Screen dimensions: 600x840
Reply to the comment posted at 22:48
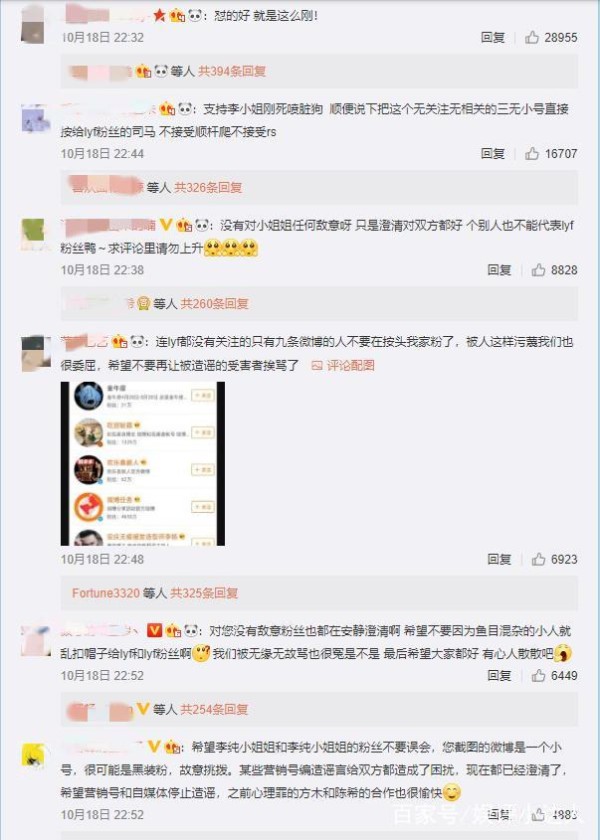coord(499,559)
